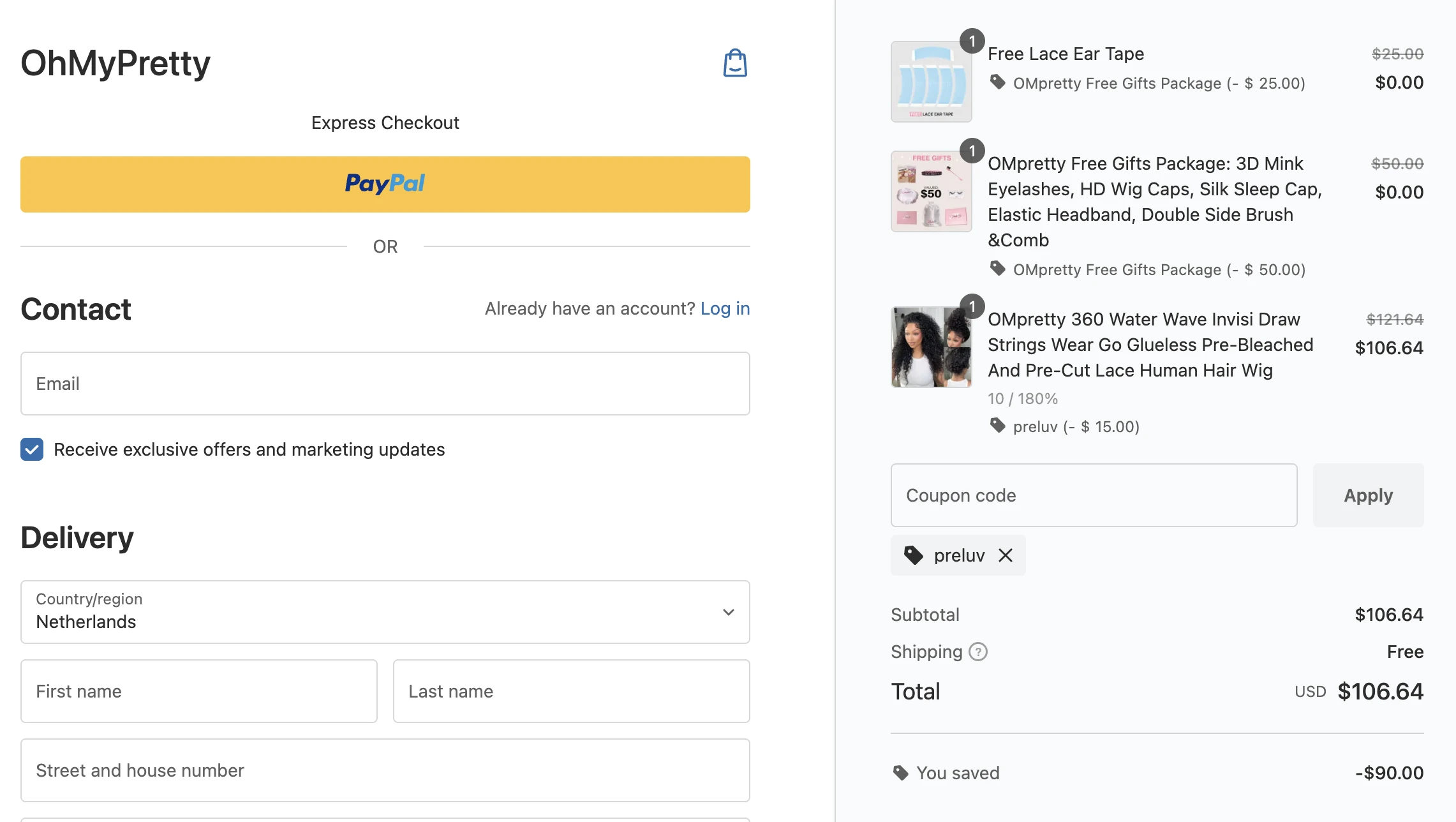Click the 'OMpretty 360 Water Wave' product title

[x=1150, y=345]
